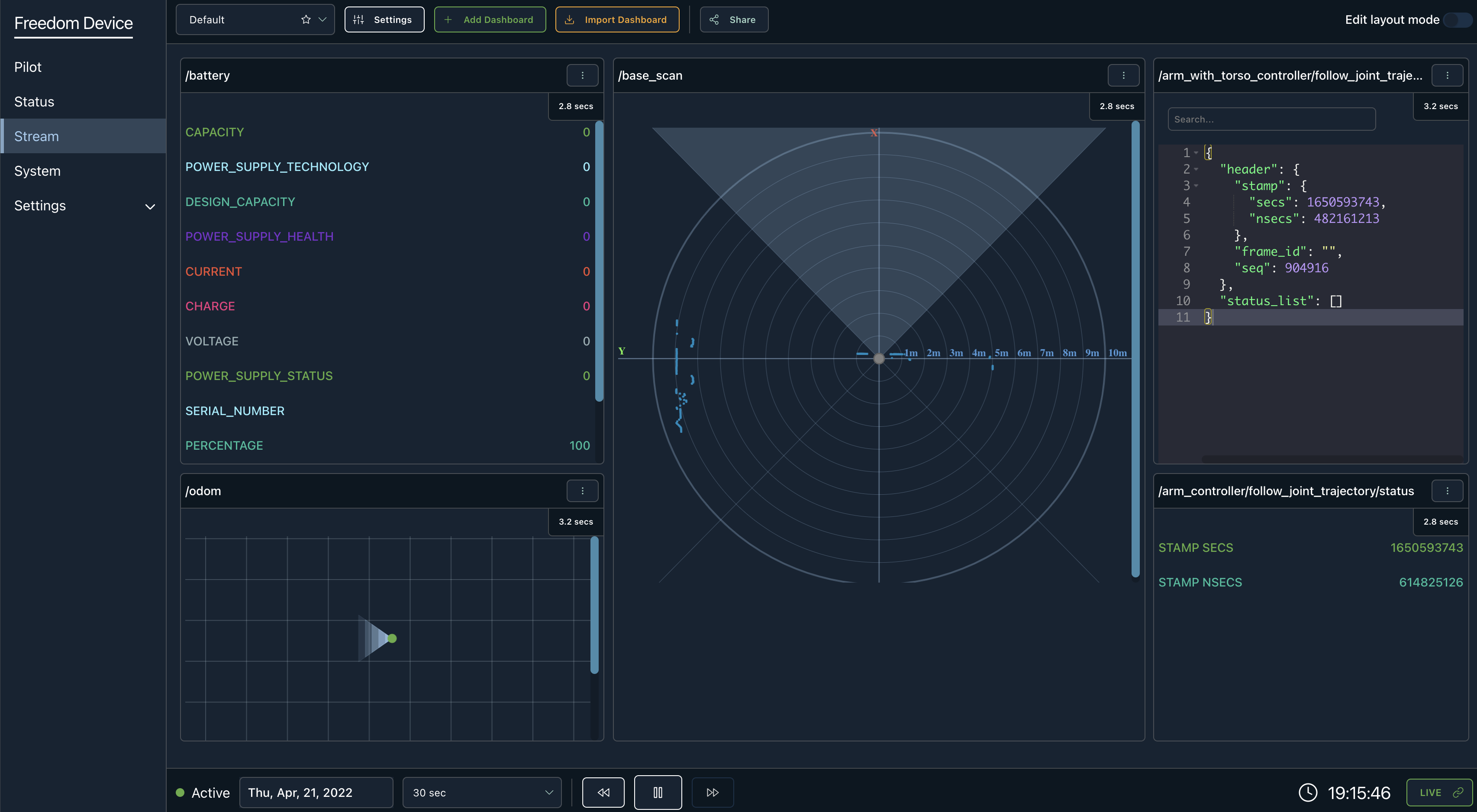Click the star favorite icon on Default dashboard
The width and height of the screenshot is (1477, 812).
click(x=306, y=19)
